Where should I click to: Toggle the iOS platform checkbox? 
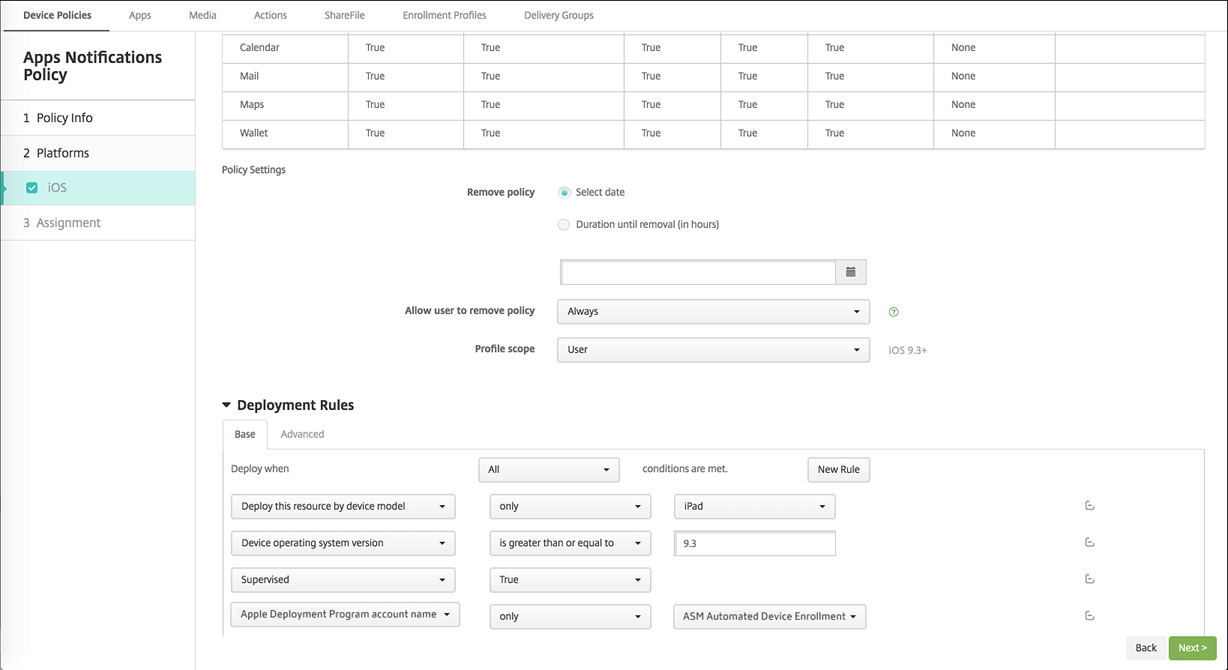pyautogui.click(x=32, y=188)
